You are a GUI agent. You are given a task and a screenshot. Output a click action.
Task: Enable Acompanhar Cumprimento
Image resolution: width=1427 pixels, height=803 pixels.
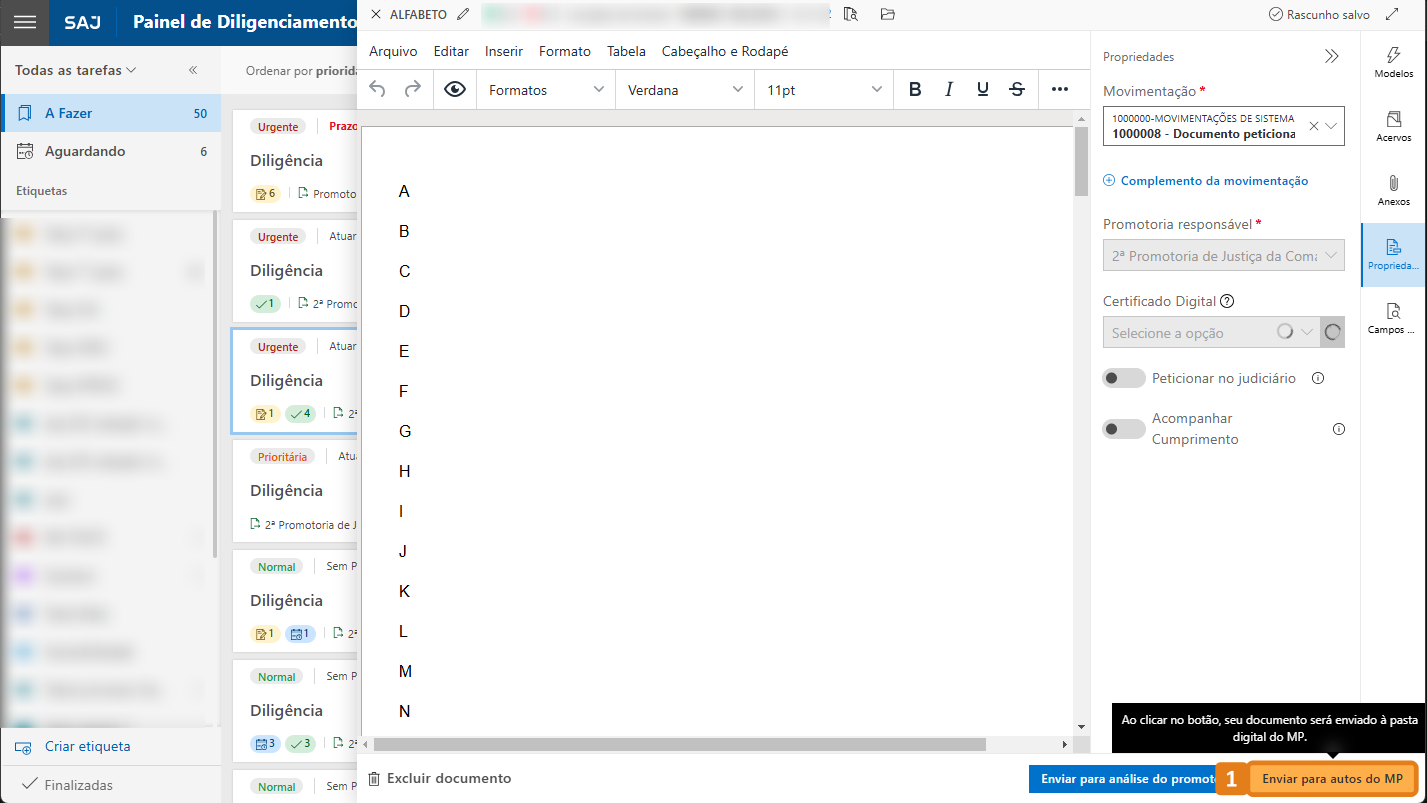pos(1123,428)
